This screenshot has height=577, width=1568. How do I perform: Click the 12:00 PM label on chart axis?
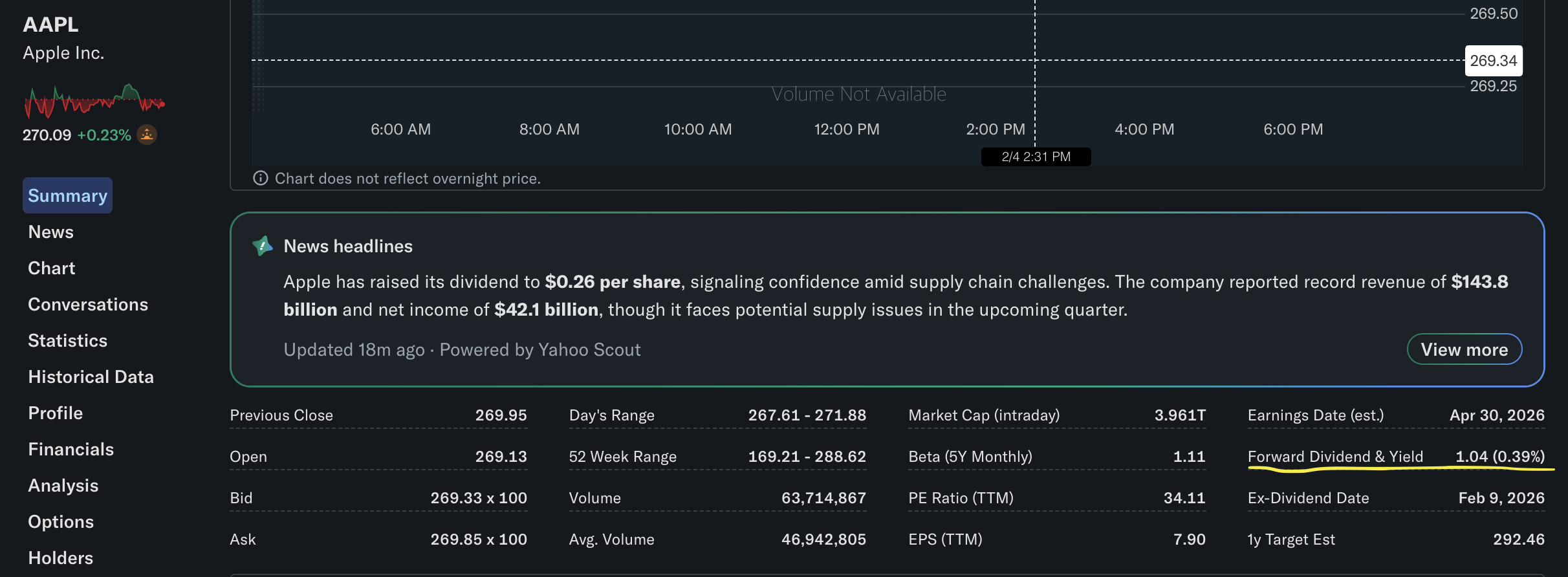(847, 129)
